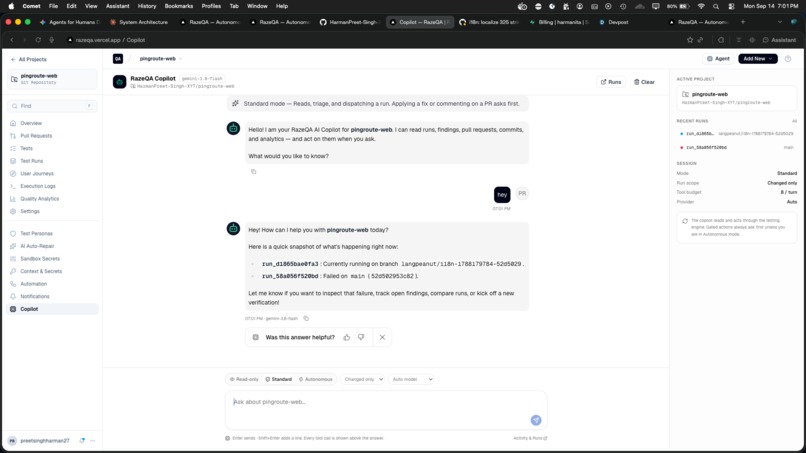Focus the 'Ask about pingroute-web' message box

click(386, 410)
